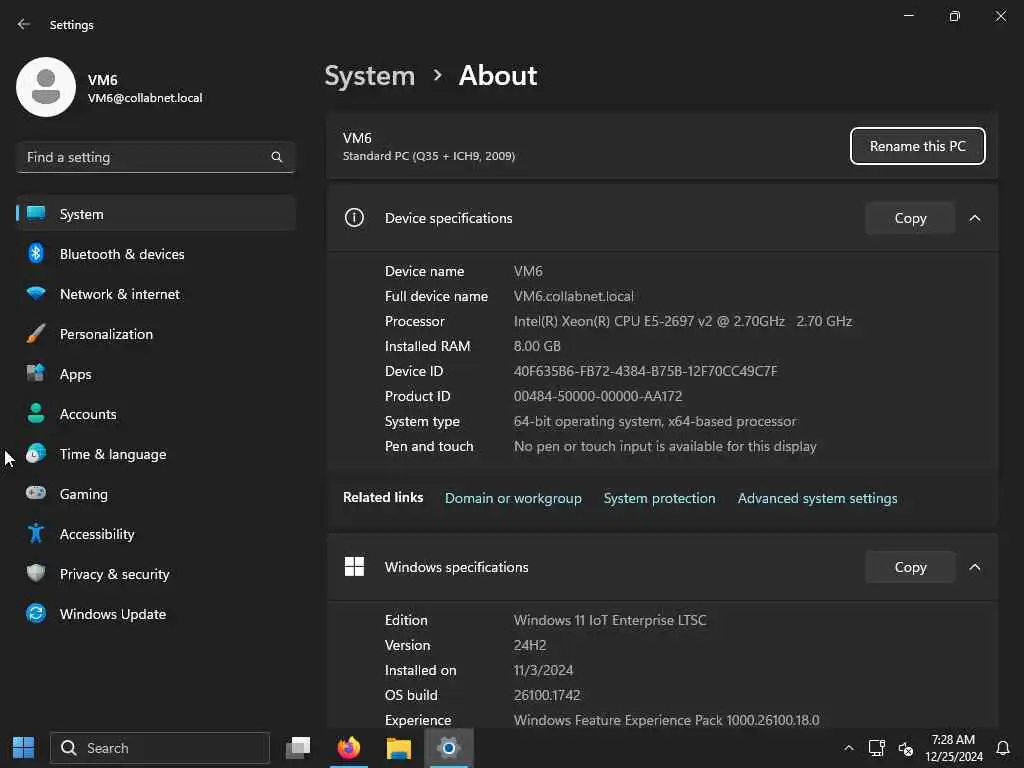Click the muted volume tray icon
The width and height of the screenshot is (1024, 768).
tap(906, 748)
